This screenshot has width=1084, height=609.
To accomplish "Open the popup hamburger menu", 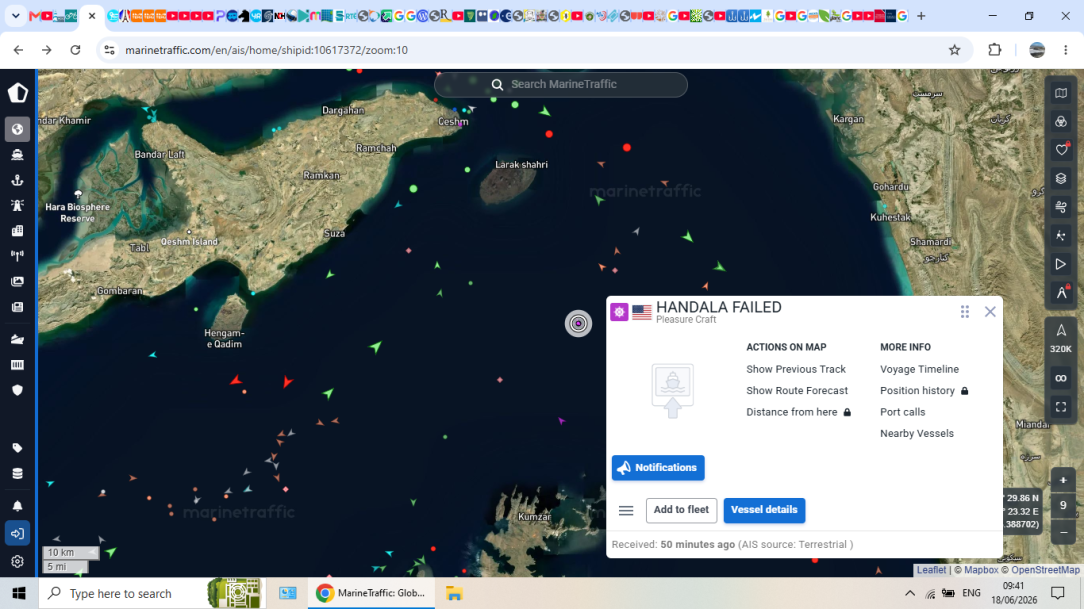I will point(626,510).
